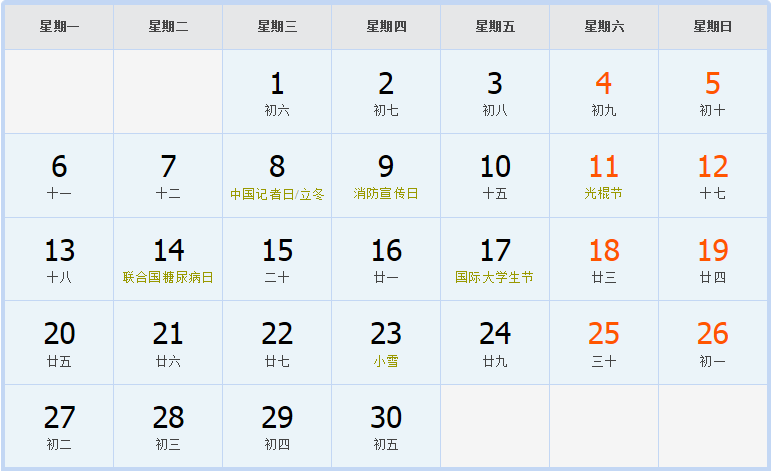Select date 10 labeled 十五

click(x=495, y=176)
